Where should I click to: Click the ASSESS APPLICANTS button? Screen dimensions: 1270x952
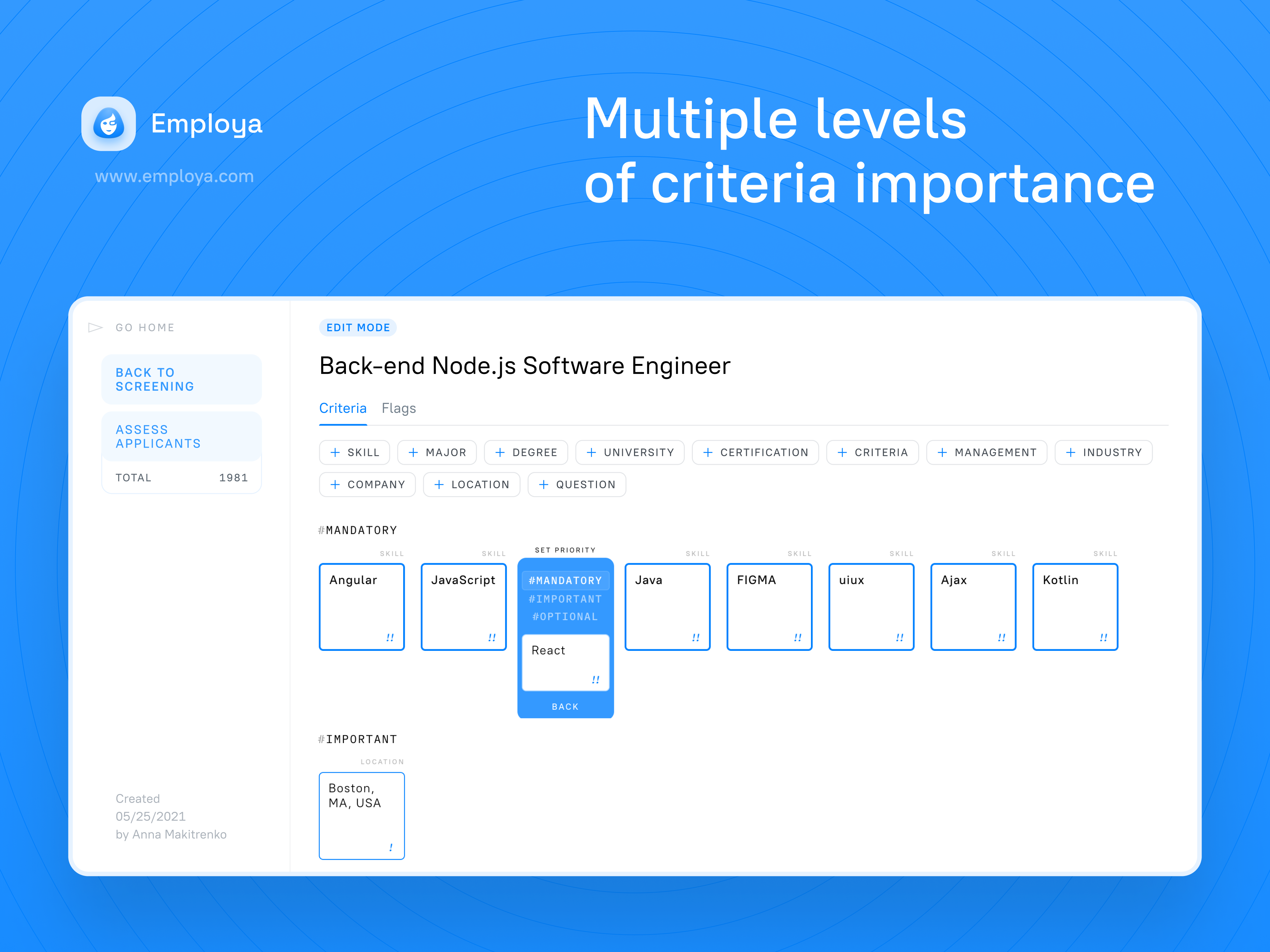point(182,436)
